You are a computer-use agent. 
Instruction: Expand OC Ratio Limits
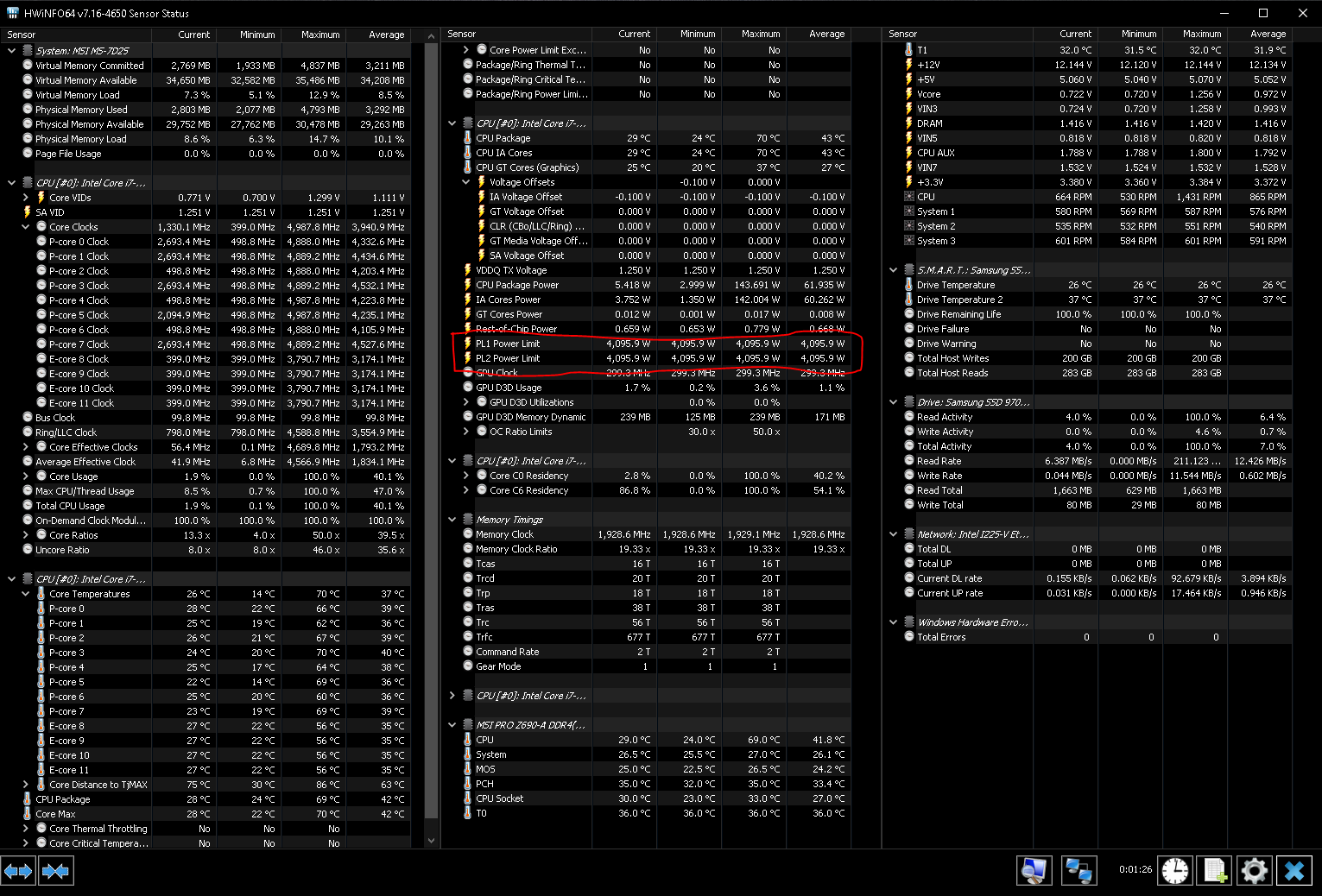tap(466, 432)
